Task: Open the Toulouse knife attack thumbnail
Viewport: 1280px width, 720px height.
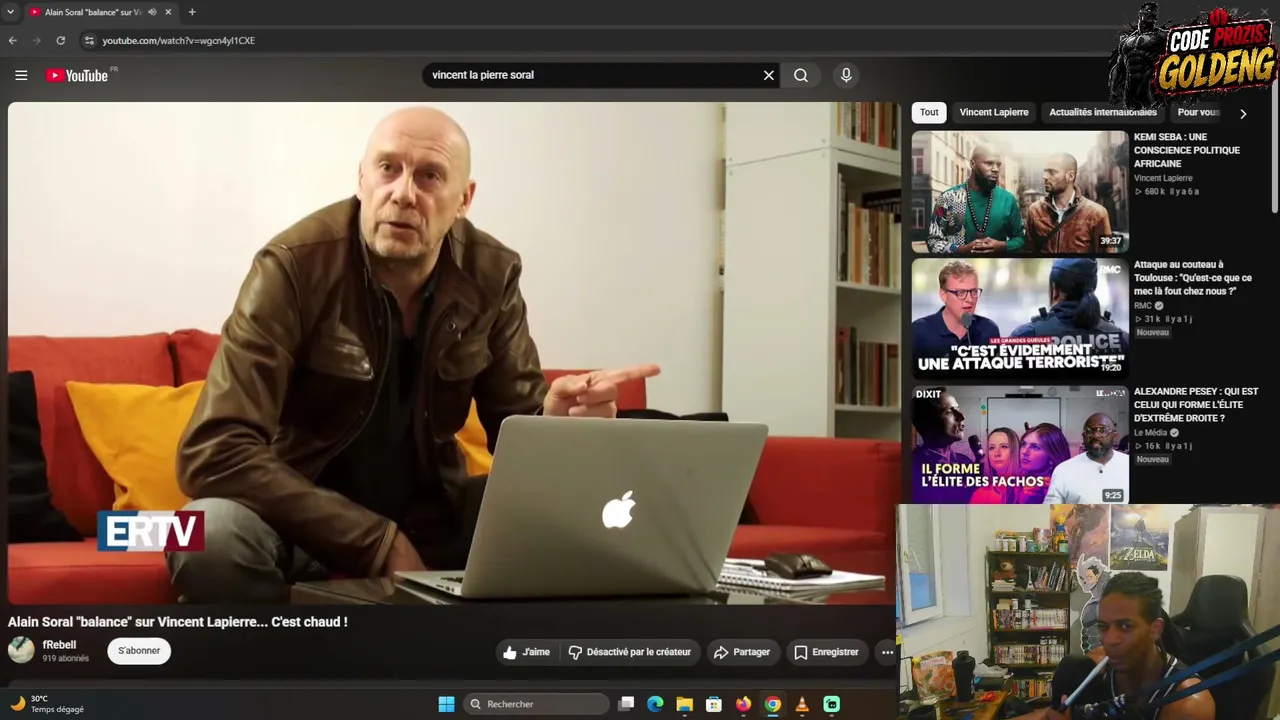Action: click(1020, 318)
